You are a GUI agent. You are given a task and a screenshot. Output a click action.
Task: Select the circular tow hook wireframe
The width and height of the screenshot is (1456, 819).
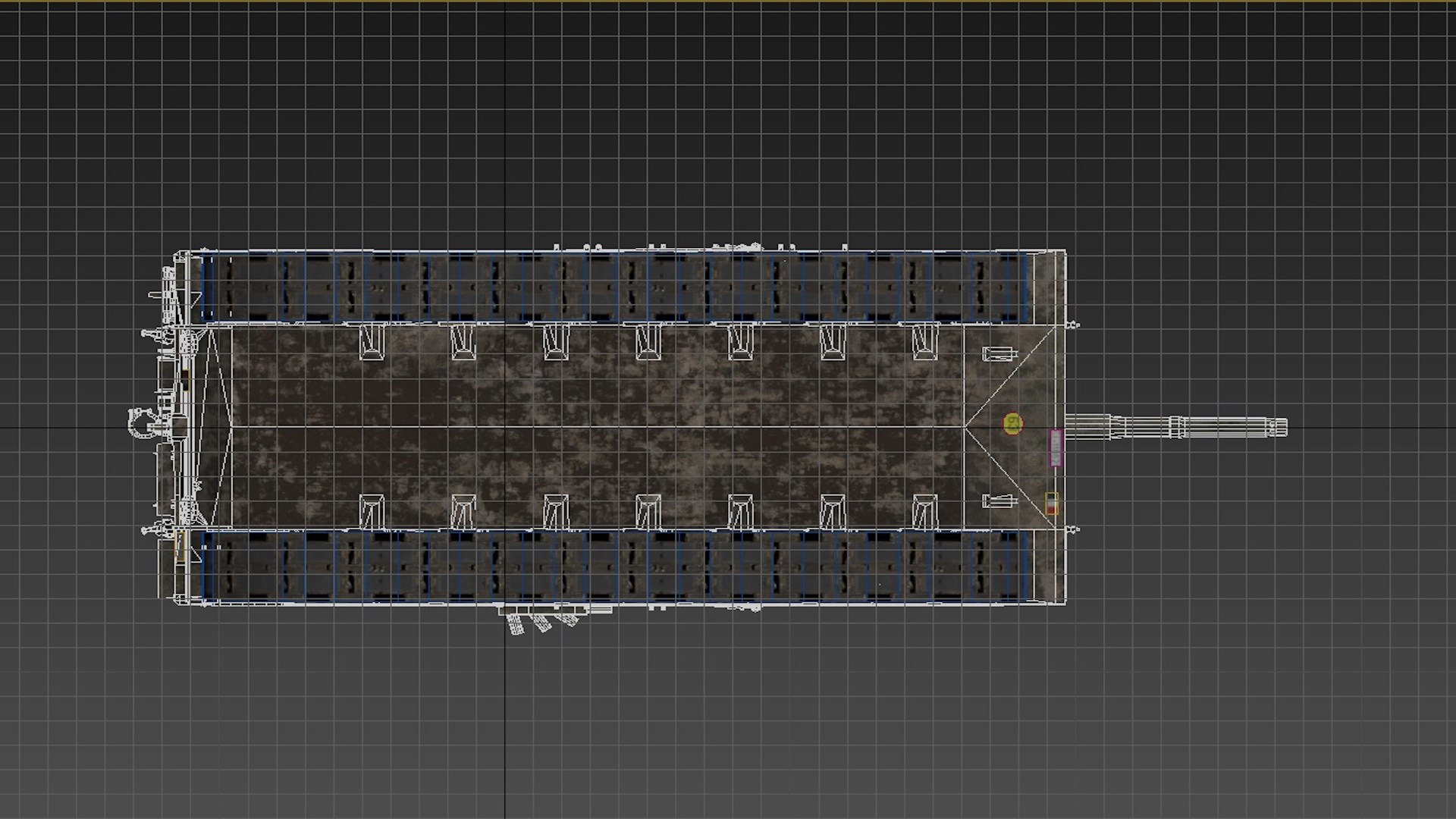(x=140, y=423)
